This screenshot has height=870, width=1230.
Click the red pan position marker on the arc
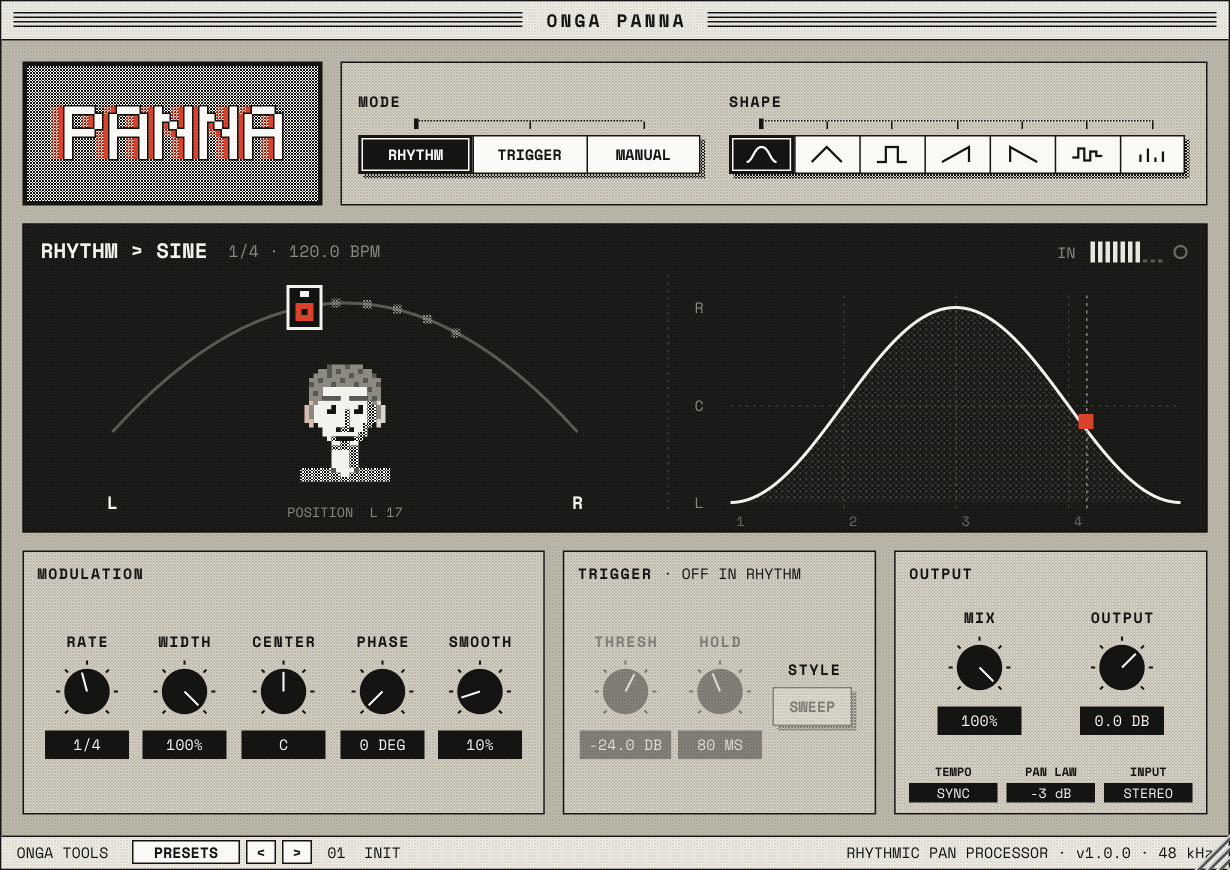[x=304, y=308]
